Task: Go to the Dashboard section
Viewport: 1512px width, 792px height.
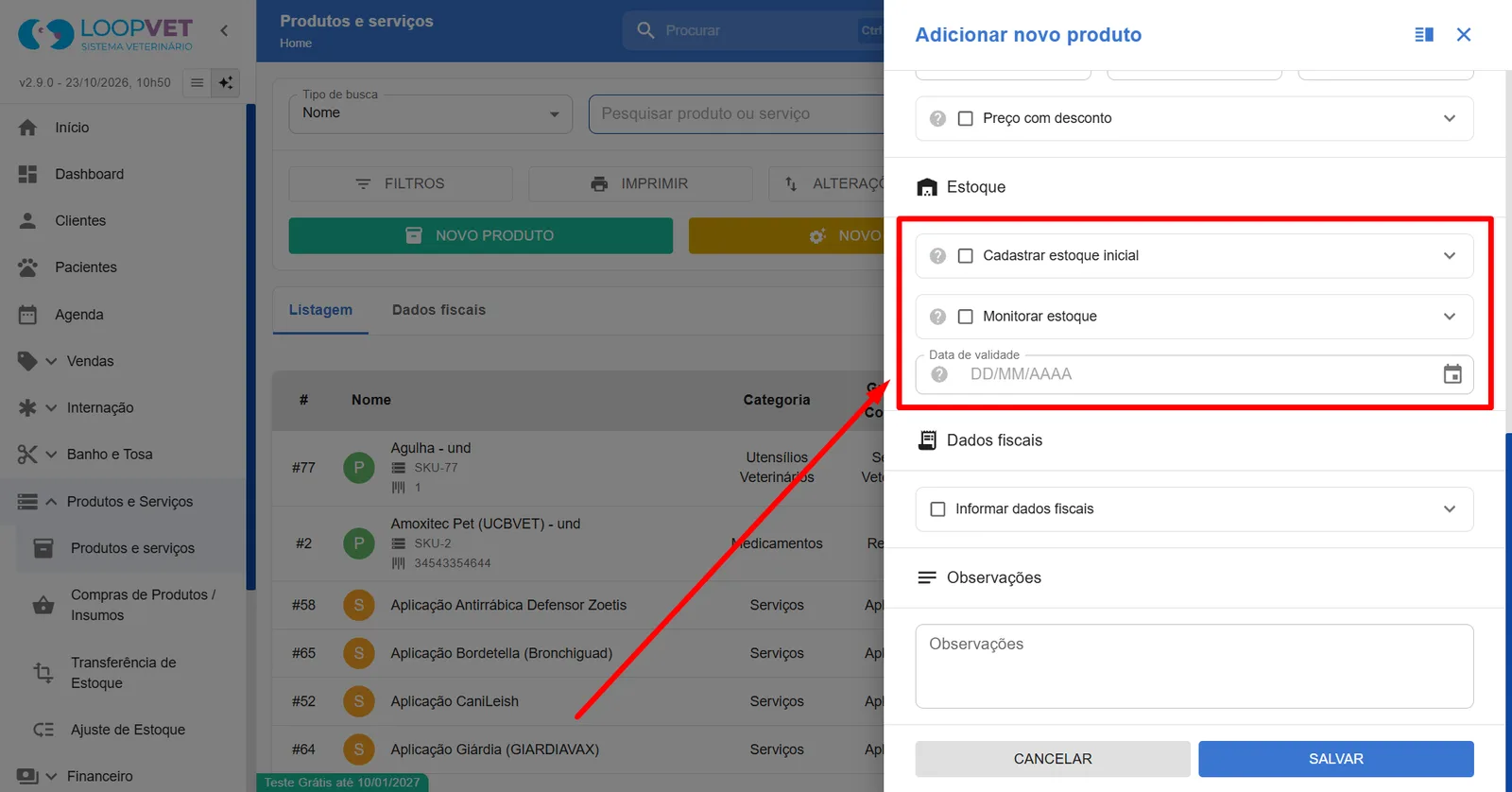Action: pyautogui.click(x=89, y=174)
